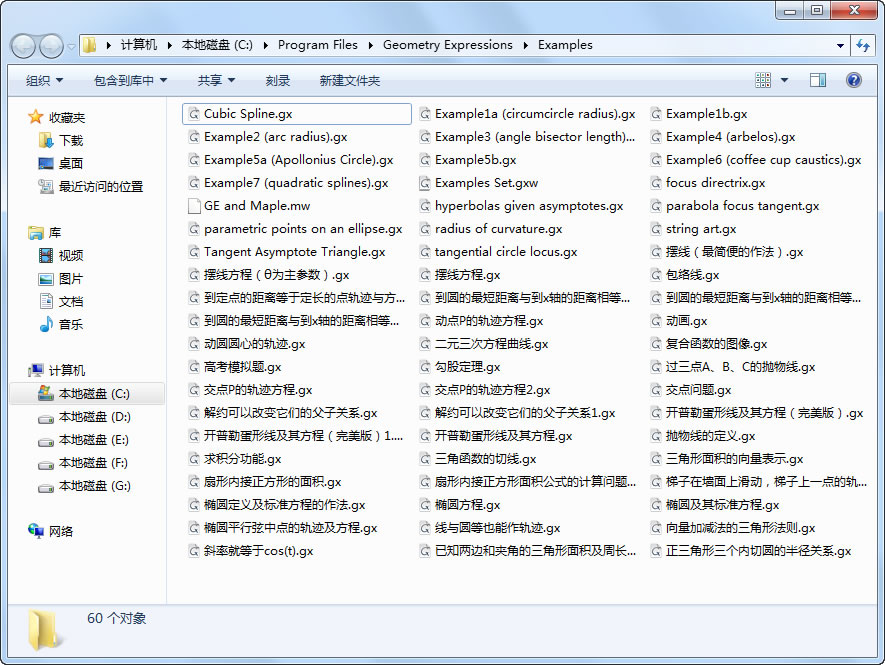
Task: Open Help with the question mark icon
Action: (x=853, y=80)
